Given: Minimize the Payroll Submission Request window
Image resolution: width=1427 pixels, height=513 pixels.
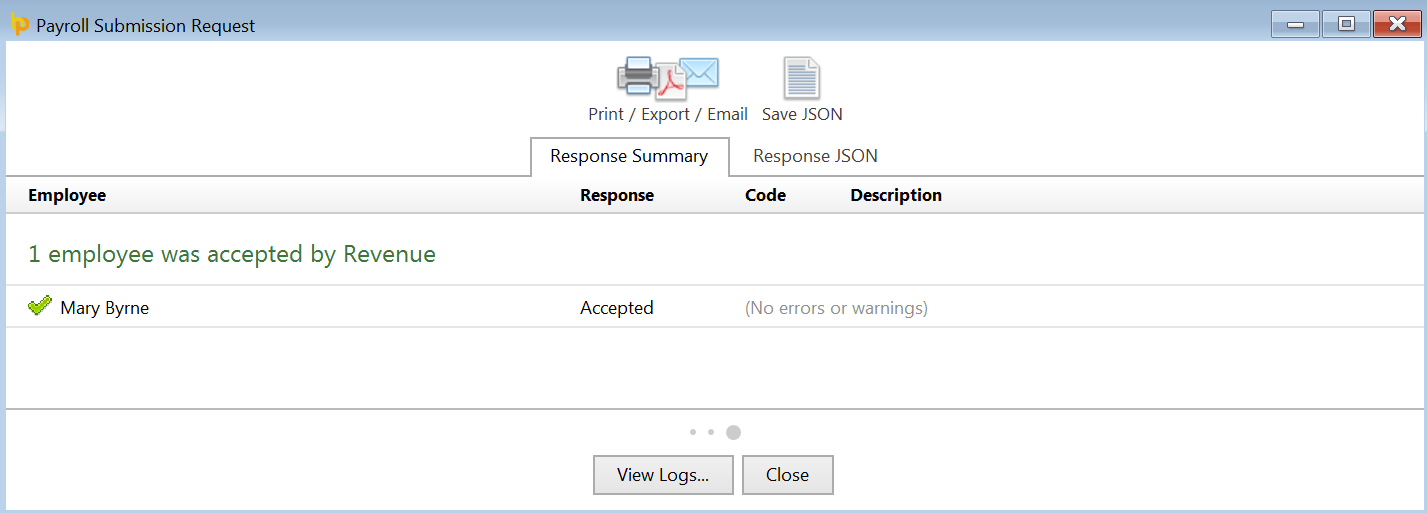Looking at the screenshot, I should (x=1295, y=24).
